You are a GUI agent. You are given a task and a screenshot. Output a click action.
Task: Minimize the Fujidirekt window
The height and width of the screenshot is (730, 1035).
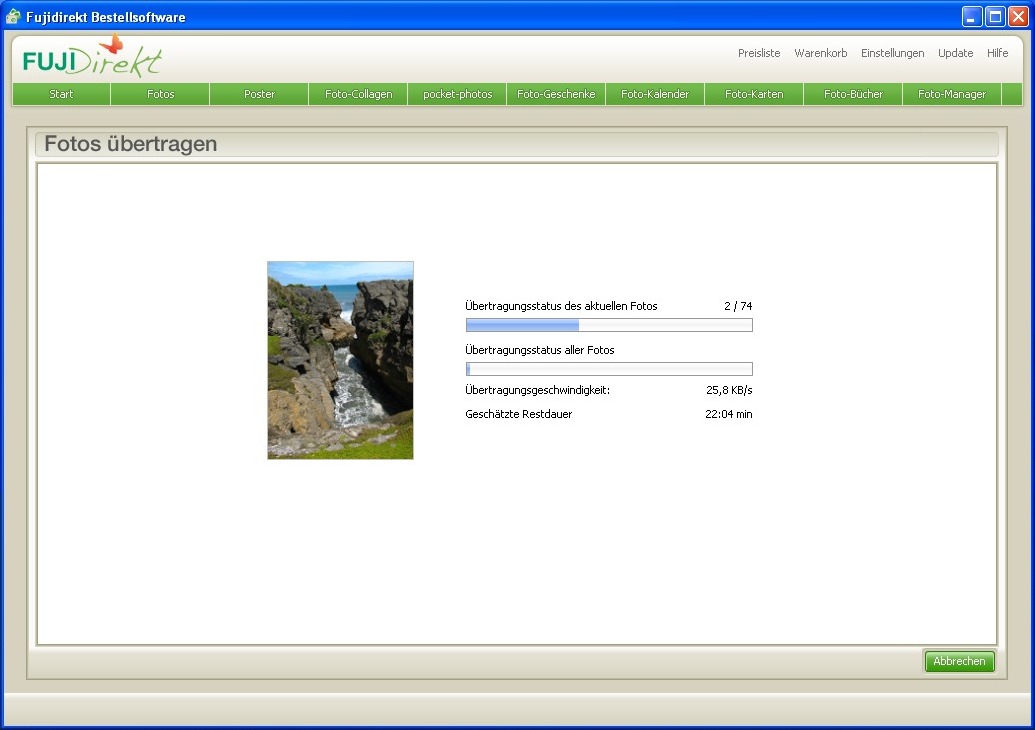pyautogui.click(x=971, y=17)
